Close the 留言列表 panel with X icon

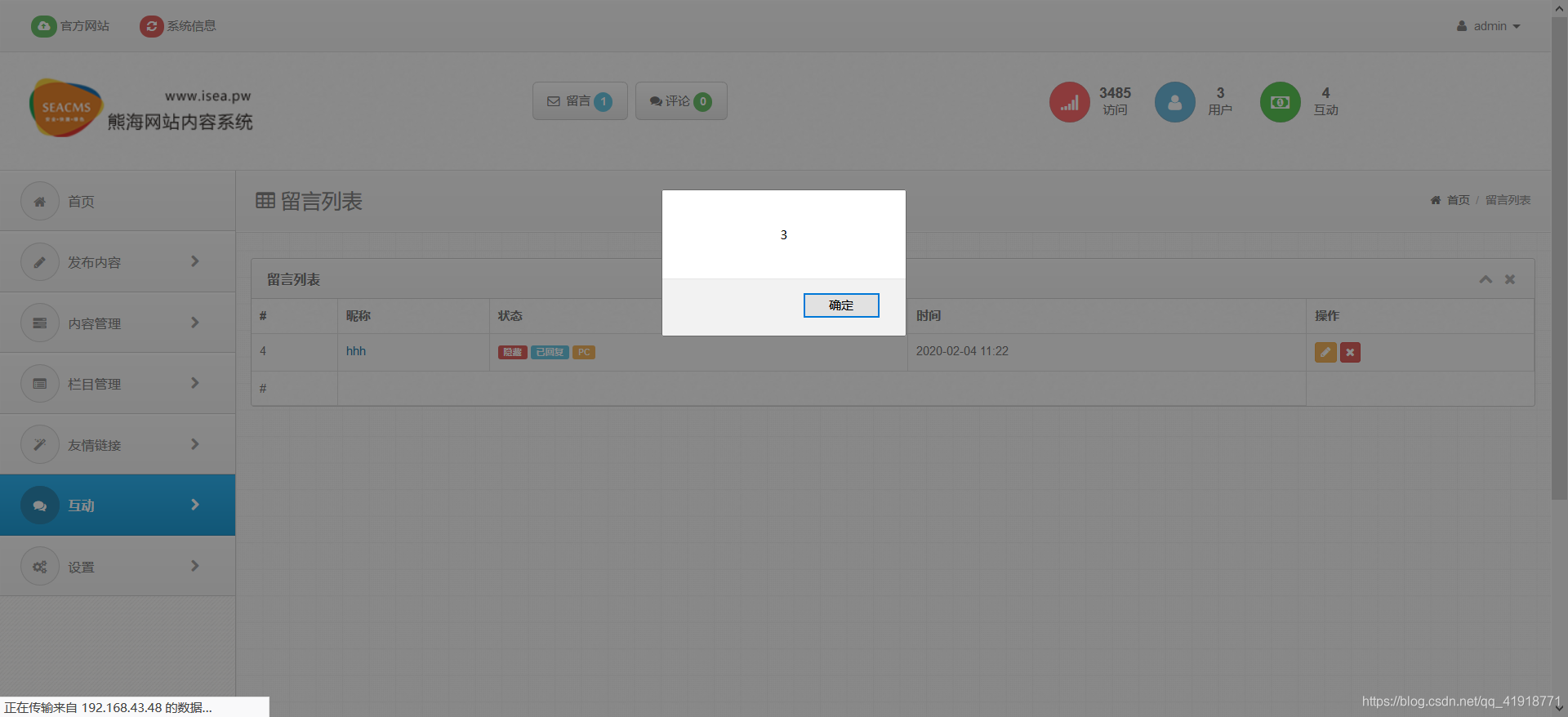(x=1510, y=279)
